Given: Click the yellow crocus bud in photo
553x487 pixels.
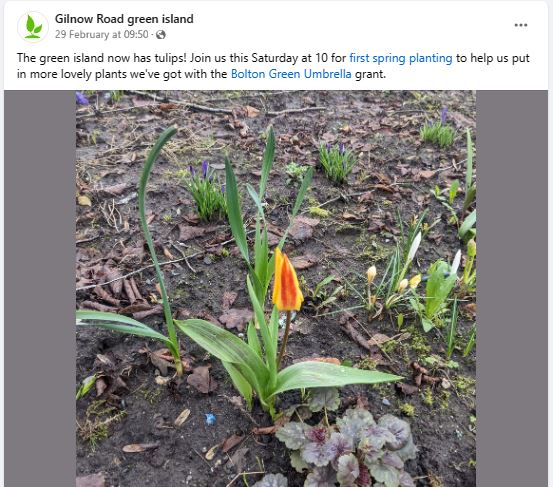Looking at the screenshot, I should click(371, 274).
